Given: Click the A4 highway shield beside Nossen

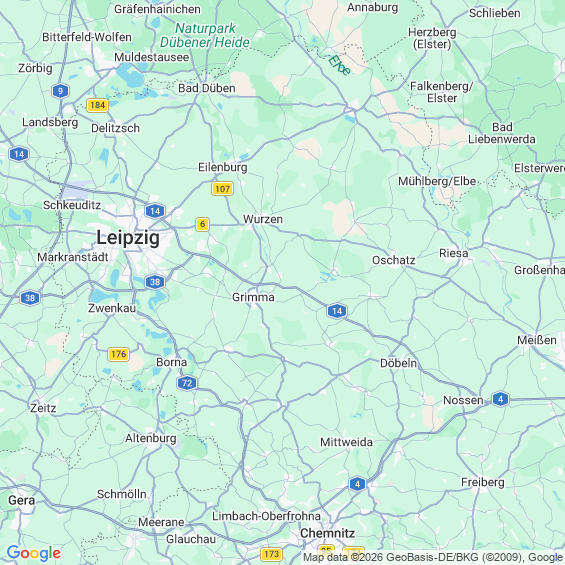Looking at the screenshot, I should pos(500,399).
